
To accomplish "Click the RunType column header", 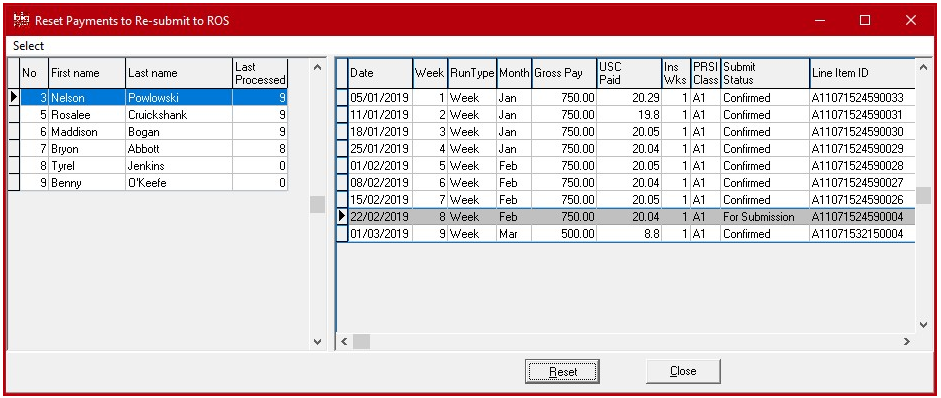I will pos(472,73).
